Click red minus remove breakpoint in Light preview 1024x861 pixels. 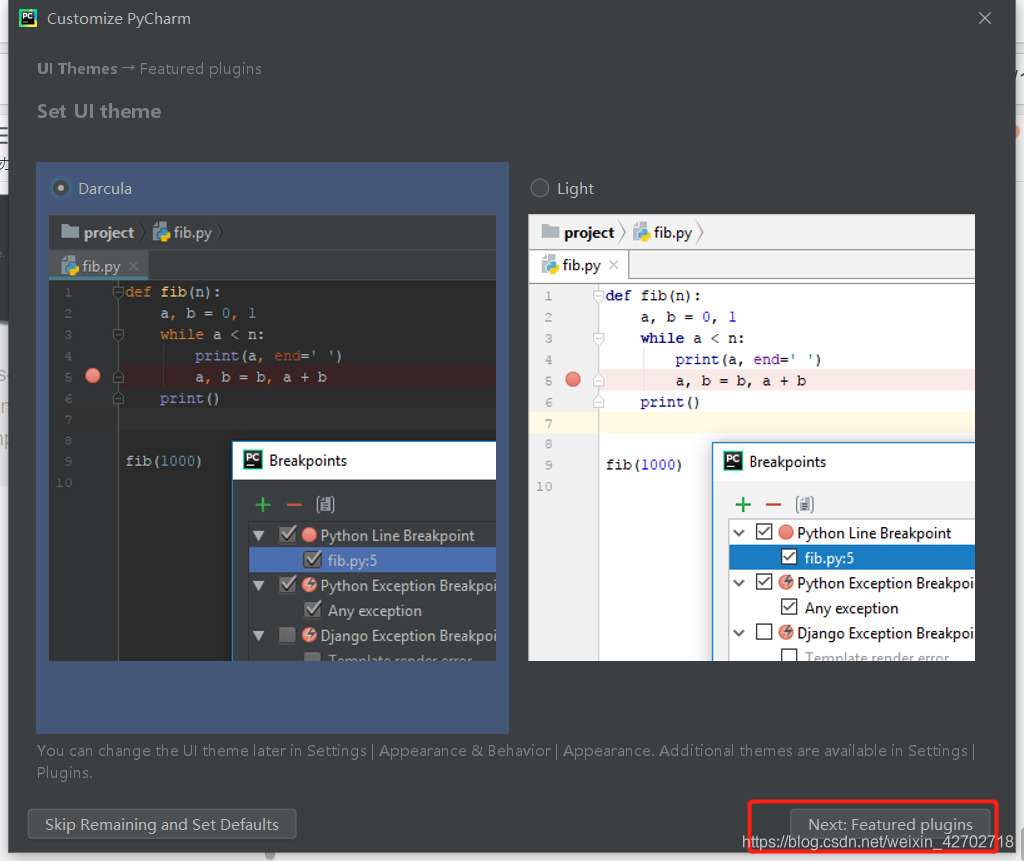[x=773, y=505]
